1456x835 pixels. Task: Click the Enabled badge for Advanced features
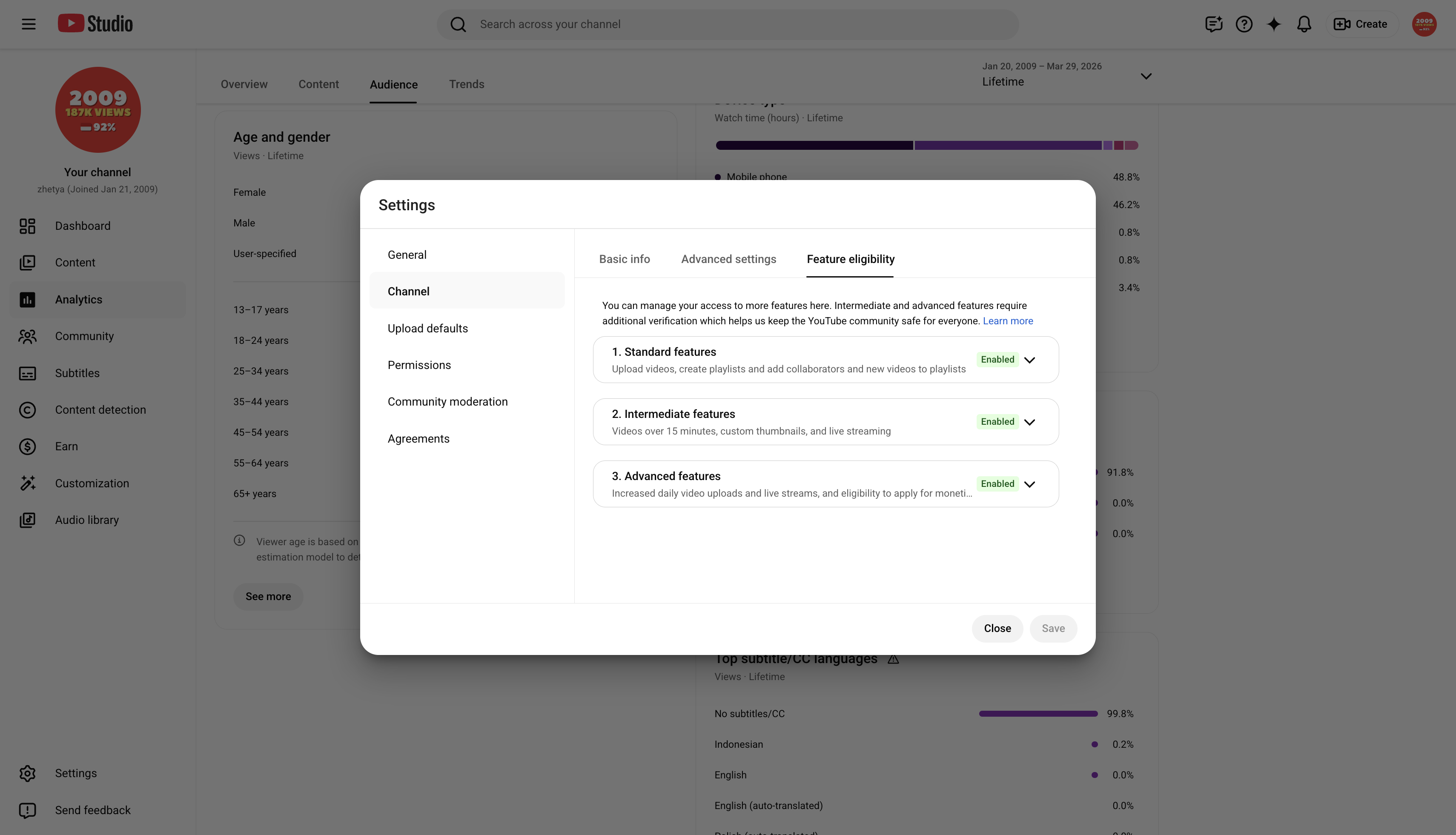click(x=997, y=483)
